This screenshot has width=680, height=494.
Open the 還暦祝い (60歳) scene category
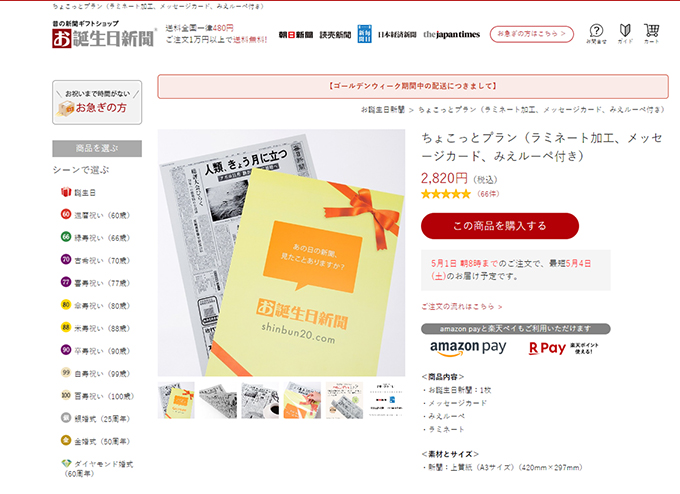(95, 215)
